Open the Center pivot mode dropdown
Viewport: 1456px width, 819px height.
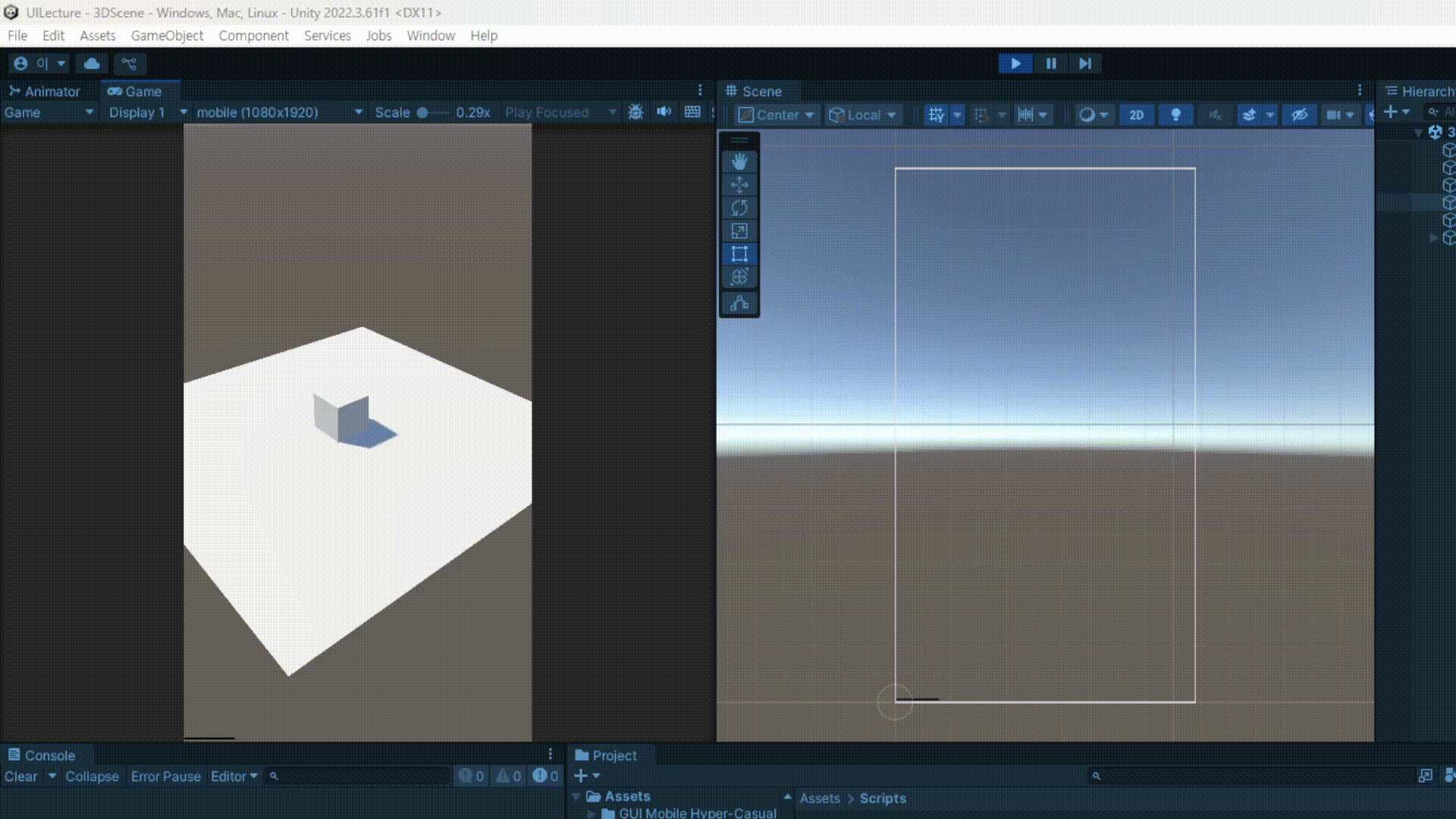coord(777,115)
